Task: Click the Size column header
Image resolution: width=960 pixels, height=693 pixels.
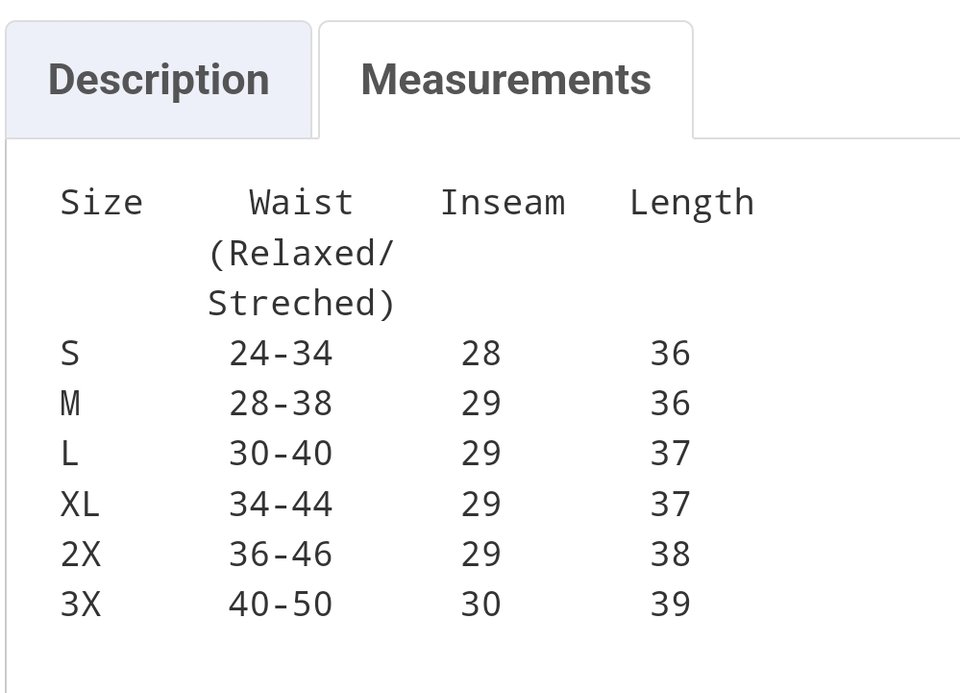Action: tap(102, 203)
